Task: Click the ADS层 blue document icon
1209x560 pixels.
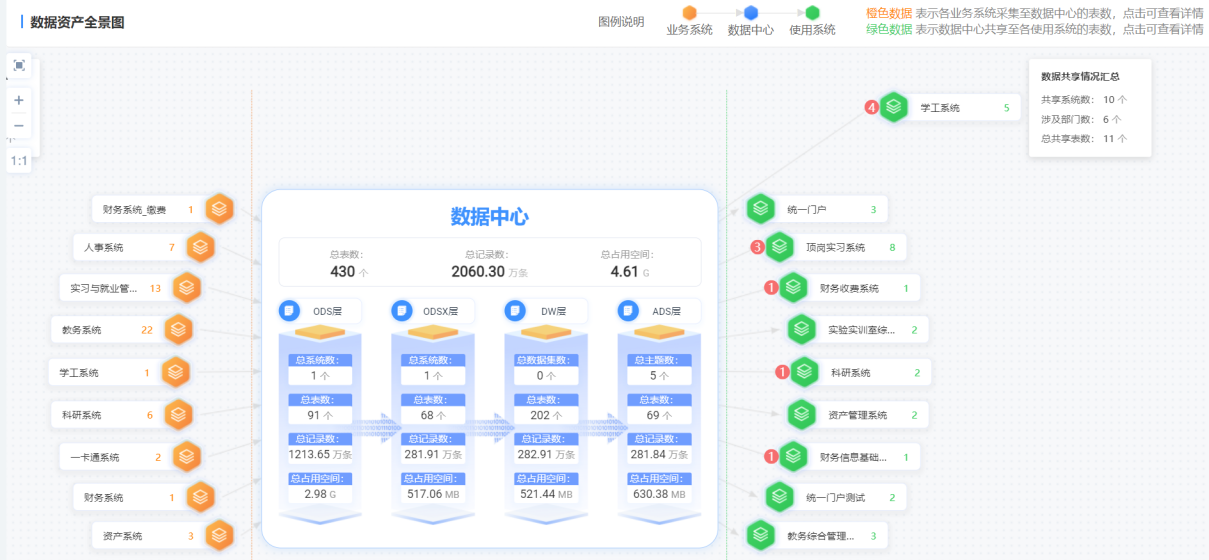Action: [629, 311]
